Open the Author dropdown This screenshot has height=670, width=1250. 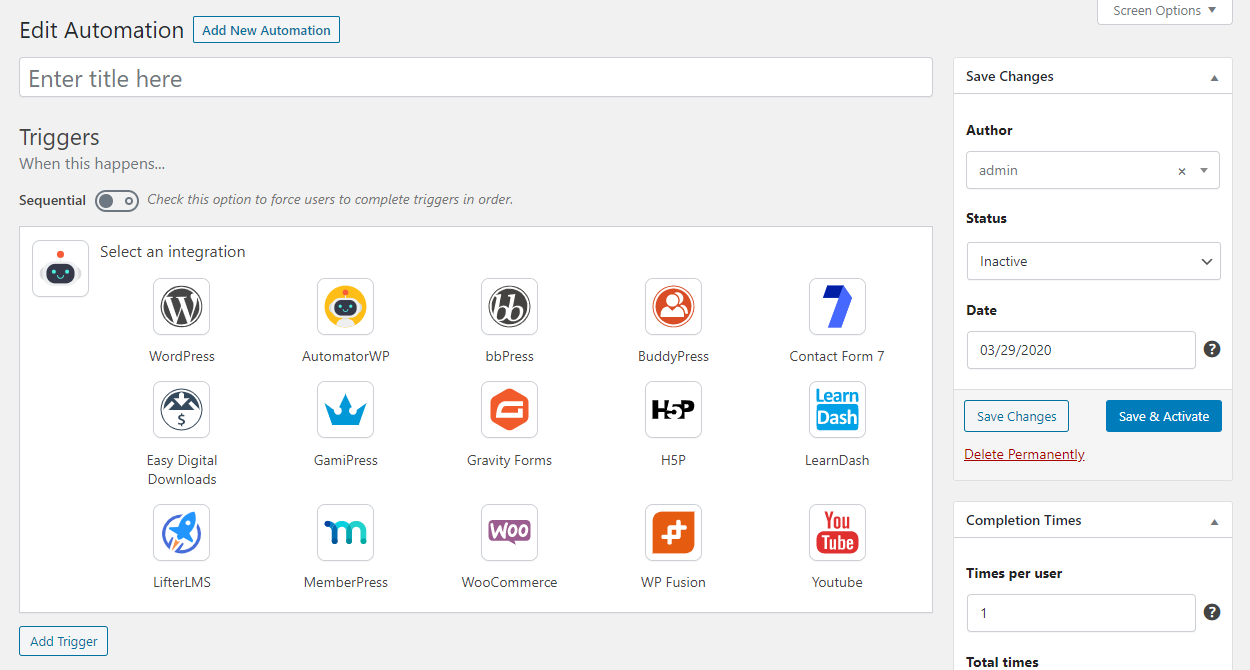[x=1093, y=170]
